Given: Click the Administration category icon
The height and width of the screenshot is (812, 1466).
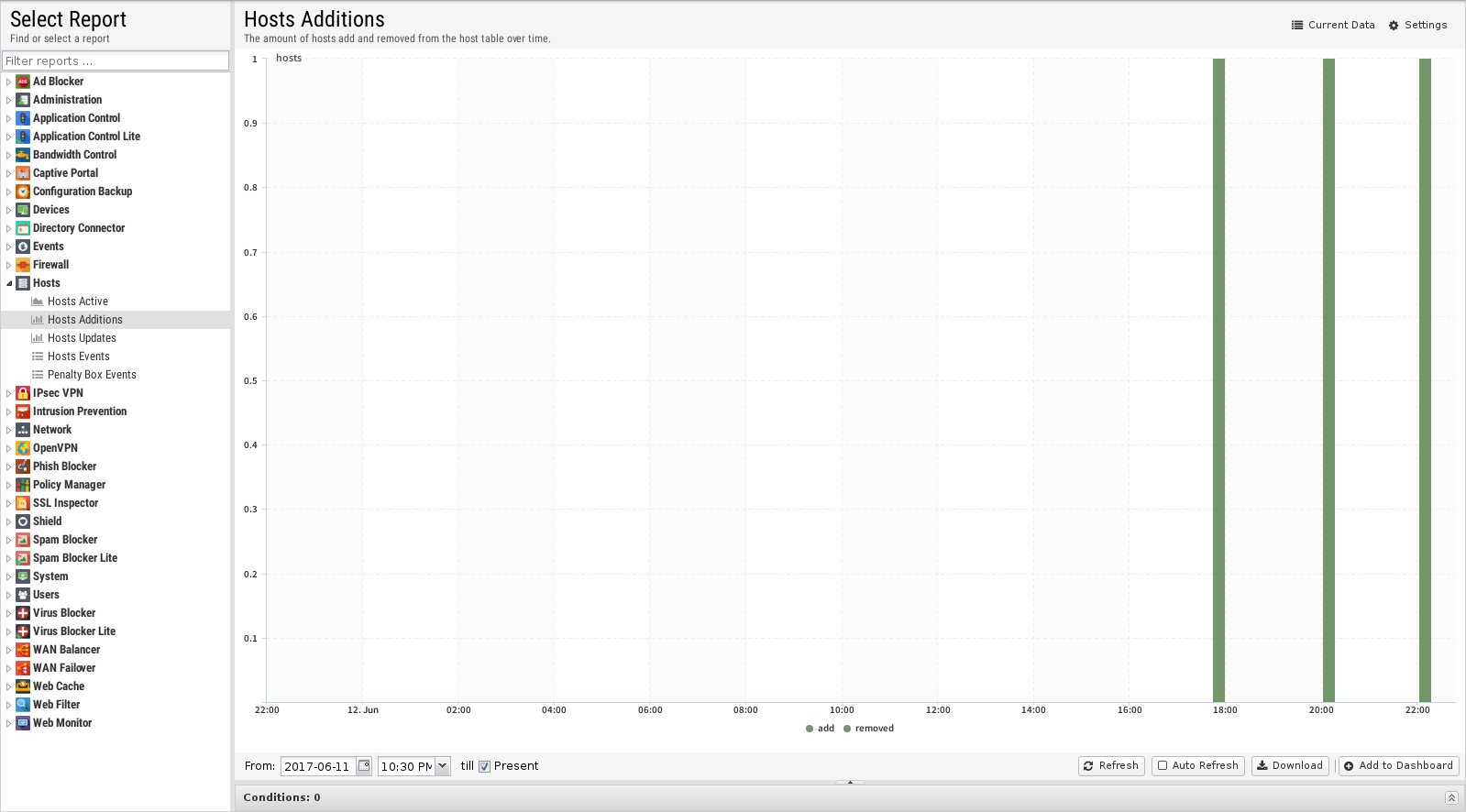Looking at the screenshot, I should pyautogui.click(x=23, y=100).
